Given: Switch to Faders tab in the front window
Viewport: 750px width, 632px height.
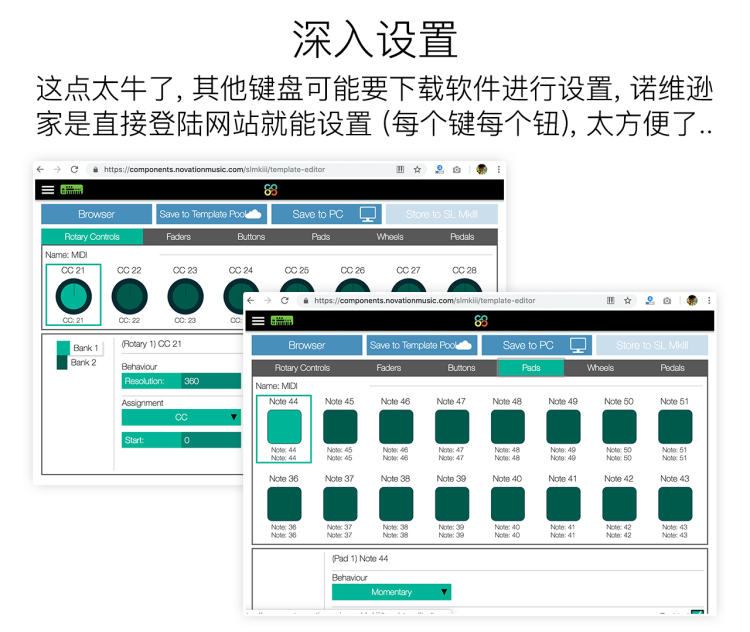Looking at the screenshot, I should 388,367.
